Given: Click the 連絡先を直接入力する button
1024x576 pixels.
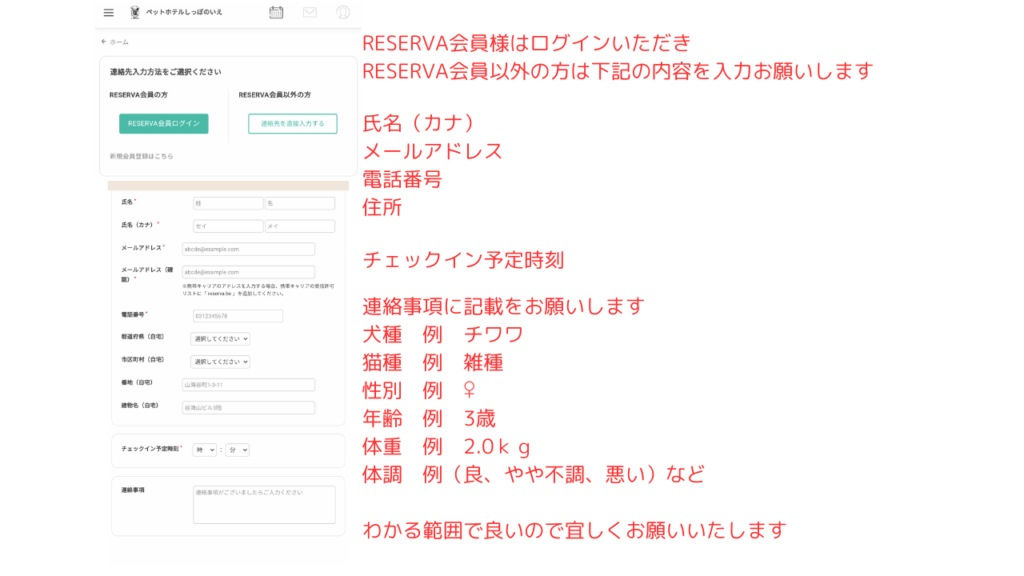Looking at the screenshot, I should tap(292, 124).
